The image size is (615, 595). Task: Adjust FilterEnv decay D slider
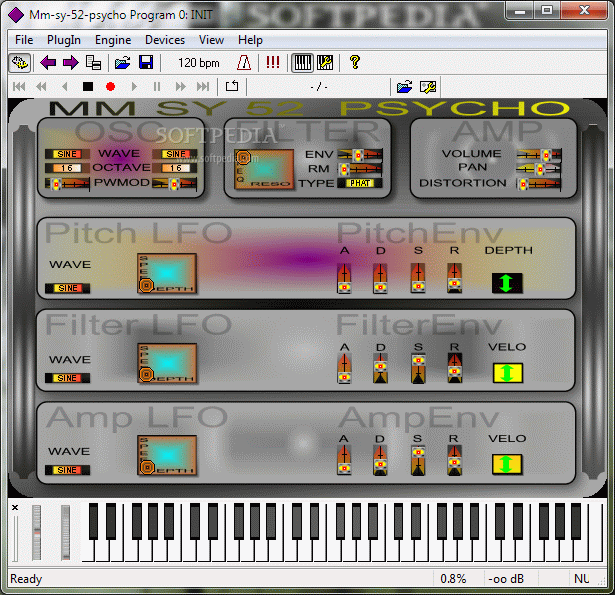tap(380, 368)
